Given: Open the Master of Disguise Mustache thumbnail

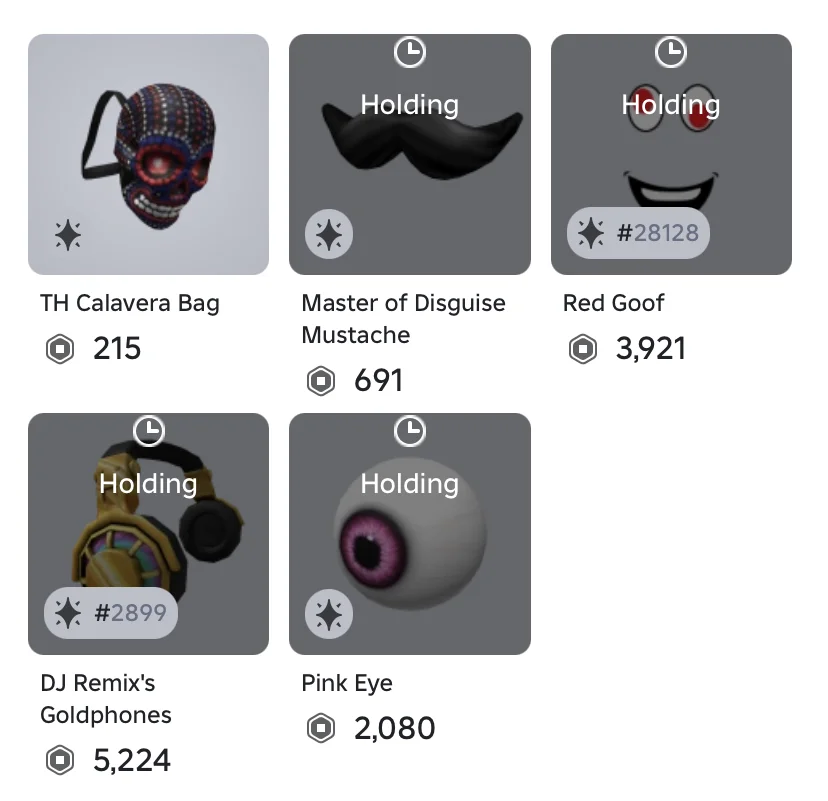Looking at the screenshot, I should pos(410,154).
